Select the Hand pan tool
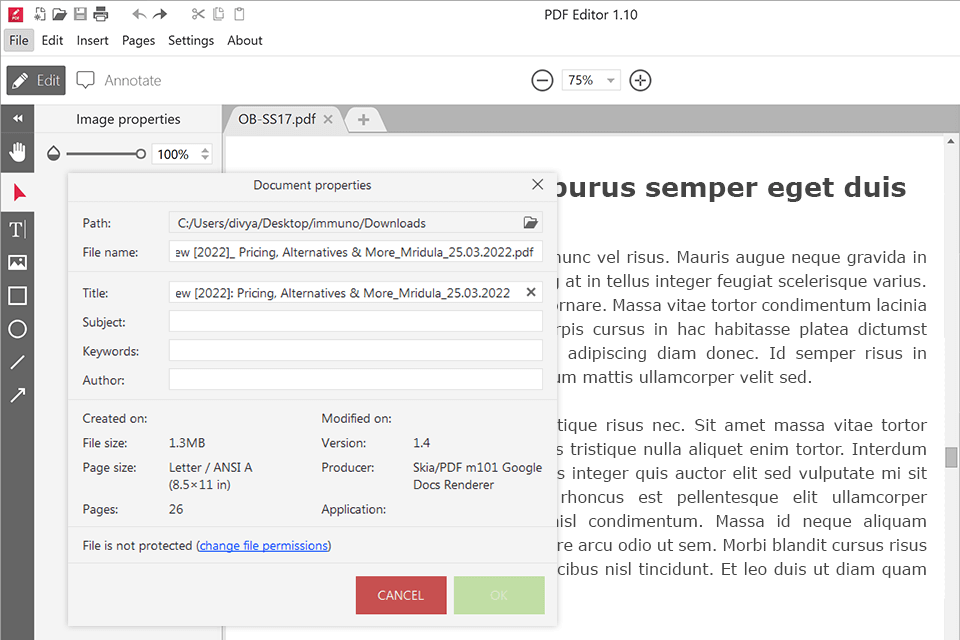 coord(18,152)
